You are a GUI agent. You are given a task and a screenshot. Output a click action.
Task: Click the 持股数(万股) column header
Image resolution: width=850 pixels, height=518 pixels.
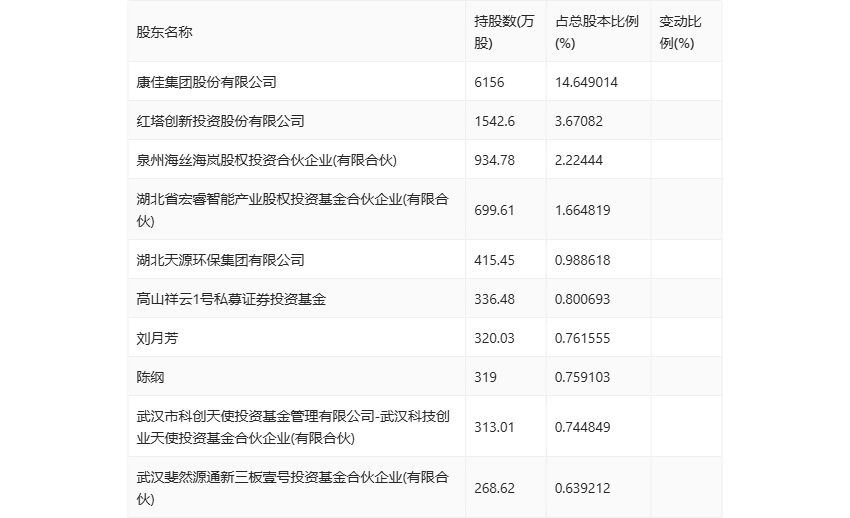point(504,33)
